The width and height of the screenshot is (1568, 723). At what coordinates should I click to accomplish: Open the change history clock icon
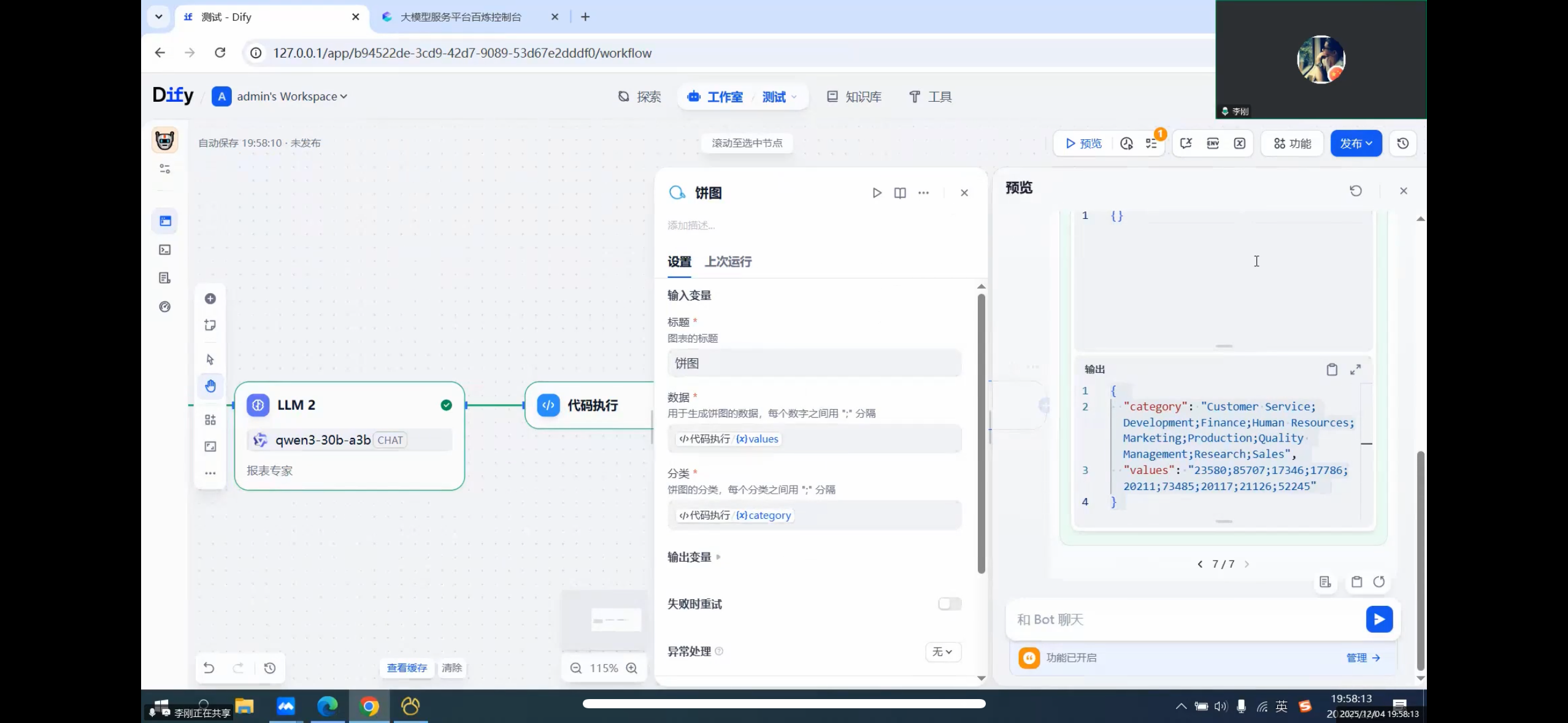click(x=1402, y=143)
